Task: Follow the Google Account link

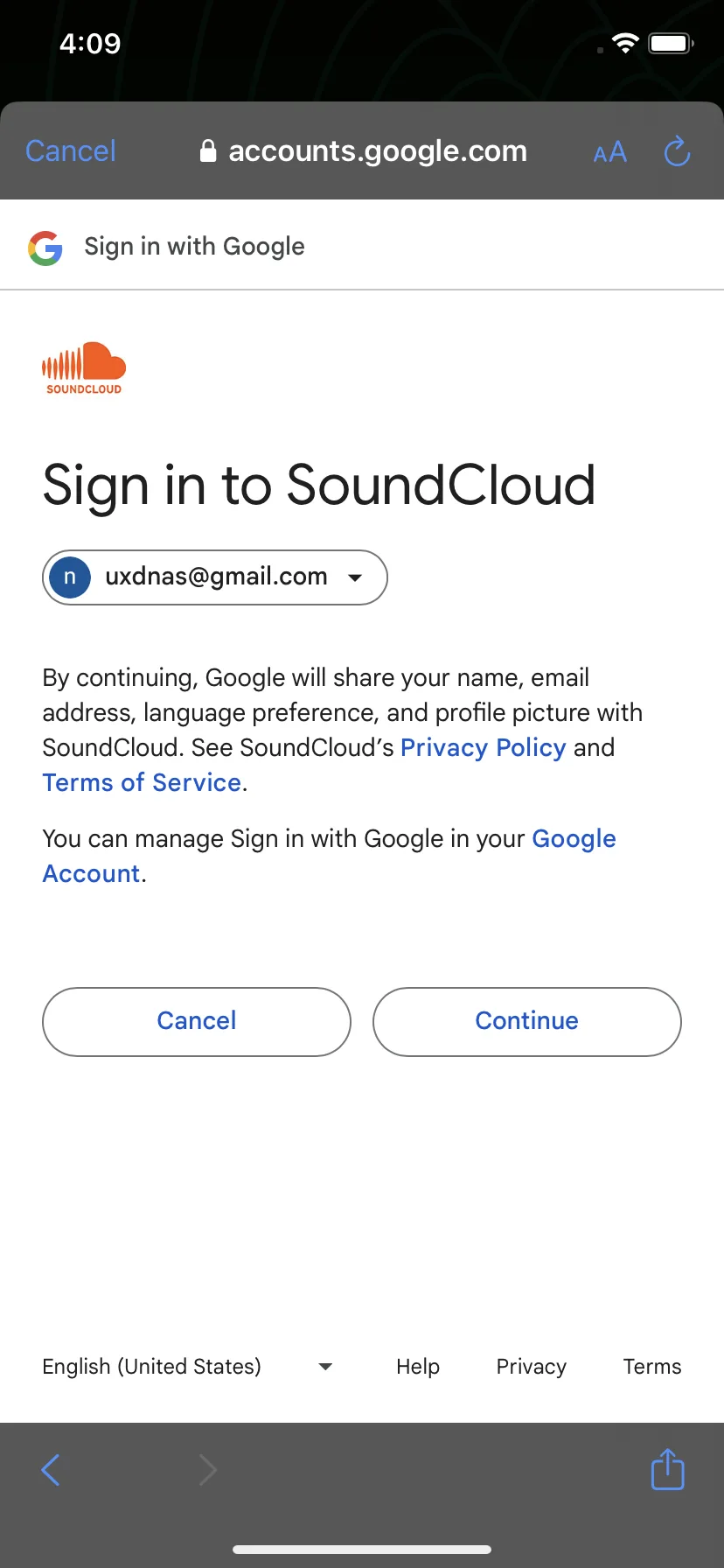Action: (x=329, y=856)
